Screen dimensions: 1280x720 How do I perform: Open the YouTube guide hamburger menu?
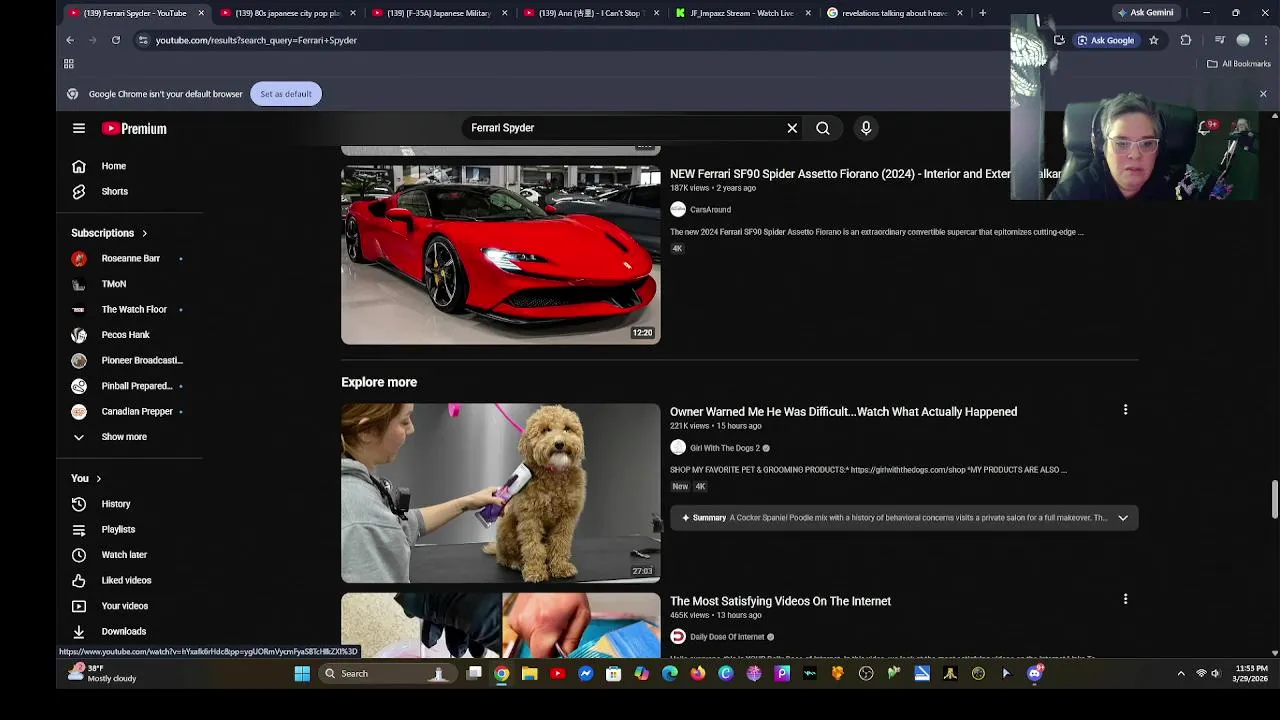[x=79, y=128]
